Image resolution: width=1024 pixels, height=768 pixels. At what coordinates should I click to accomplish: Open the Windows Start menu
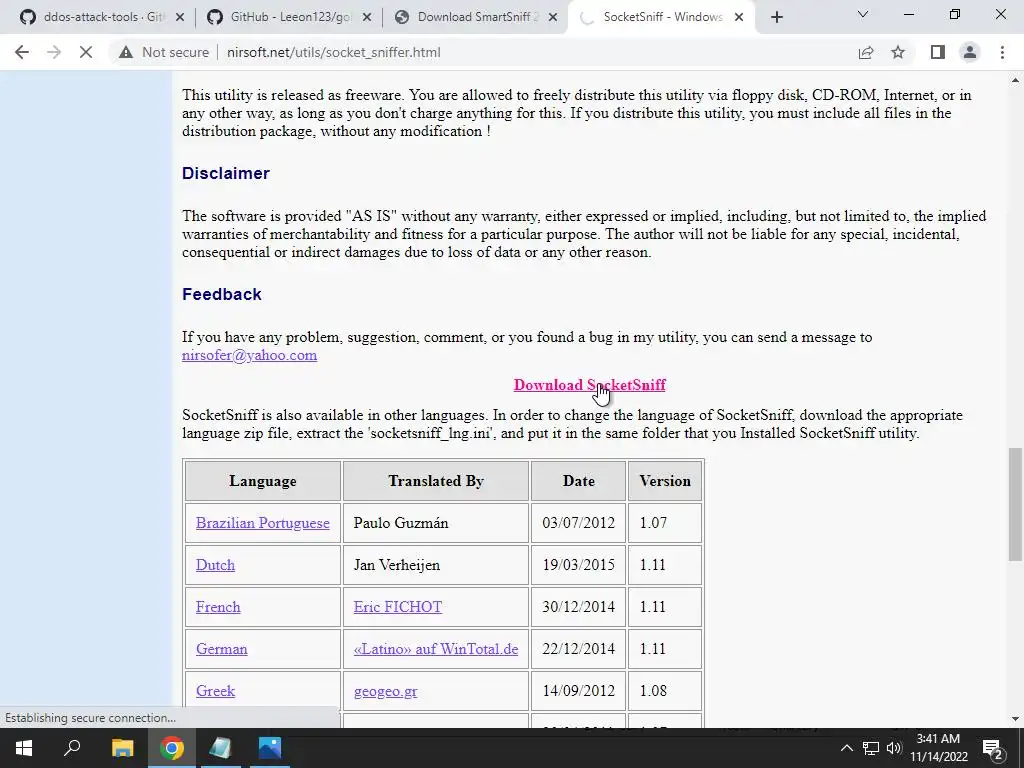tap(24, 748)
